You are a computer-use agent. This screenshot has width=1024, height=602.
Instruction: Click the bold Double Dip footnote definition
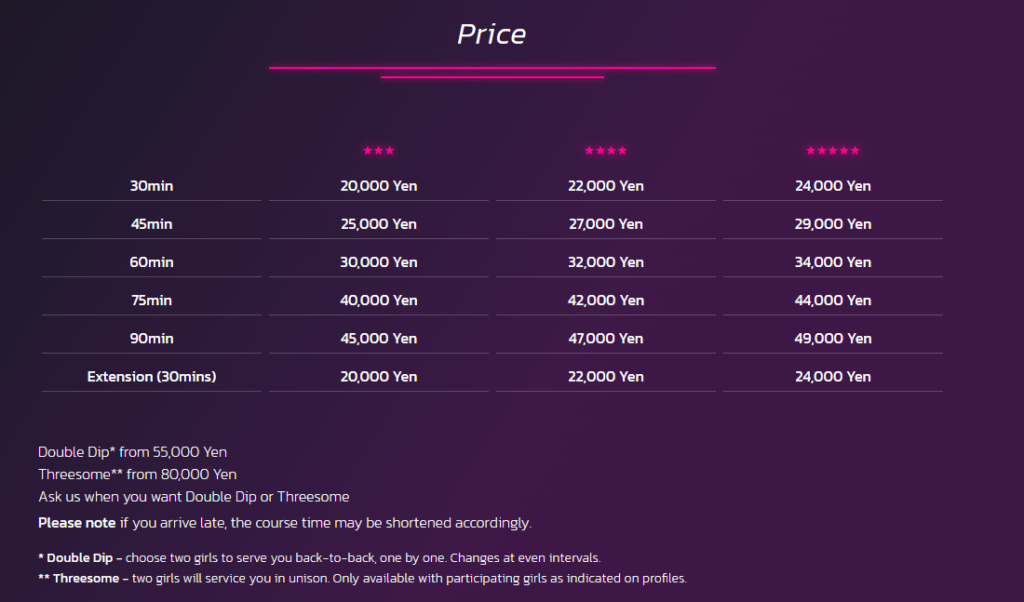click(x=319, y=558)
